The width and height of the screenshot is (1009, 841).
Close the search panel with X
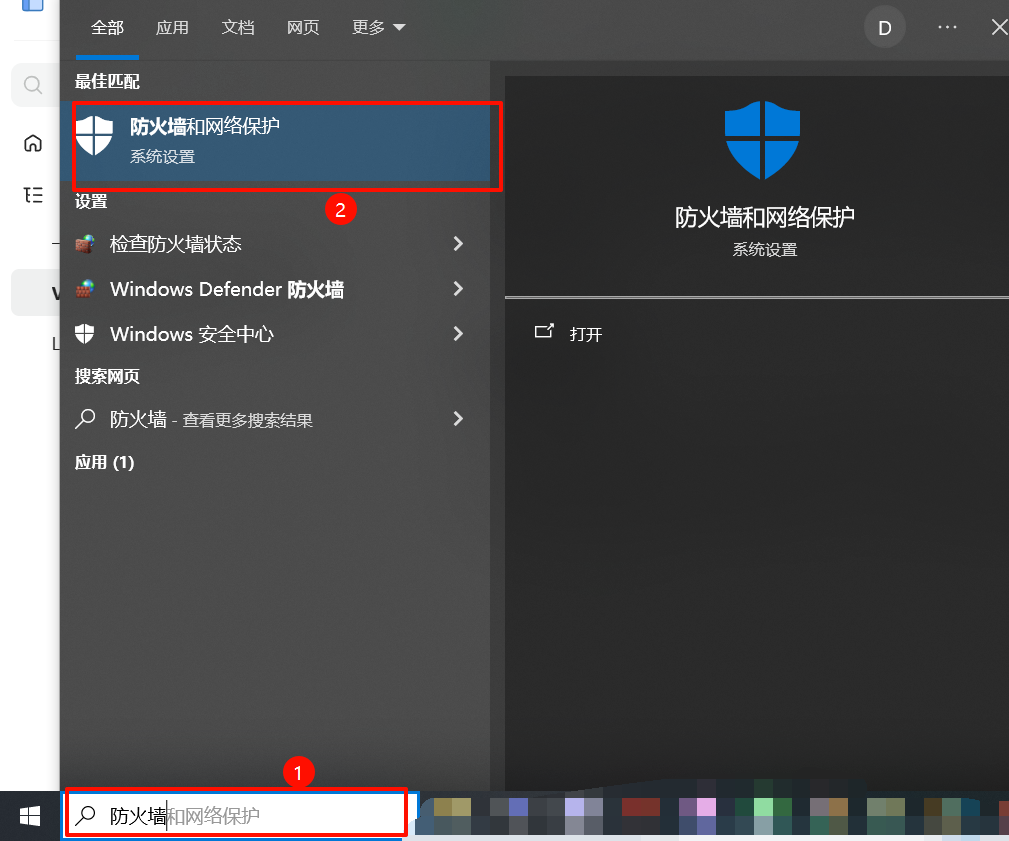pos(999,27)
